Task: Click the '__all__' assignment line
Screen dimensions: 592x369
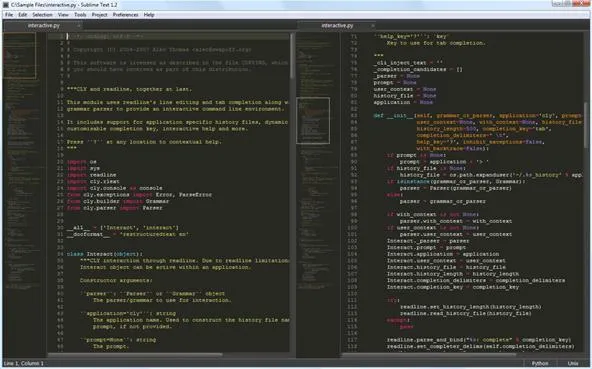Action: click(x=123, y=228)
